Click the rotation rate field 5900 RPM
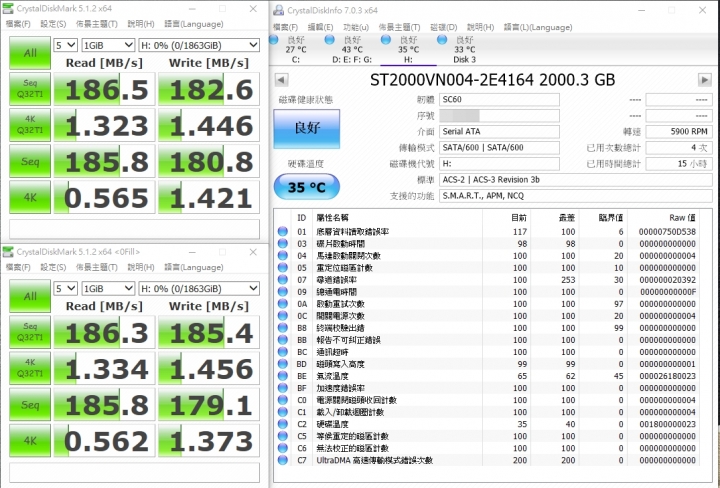The width and height of the screenshot is (720, 488). point(679,132)
